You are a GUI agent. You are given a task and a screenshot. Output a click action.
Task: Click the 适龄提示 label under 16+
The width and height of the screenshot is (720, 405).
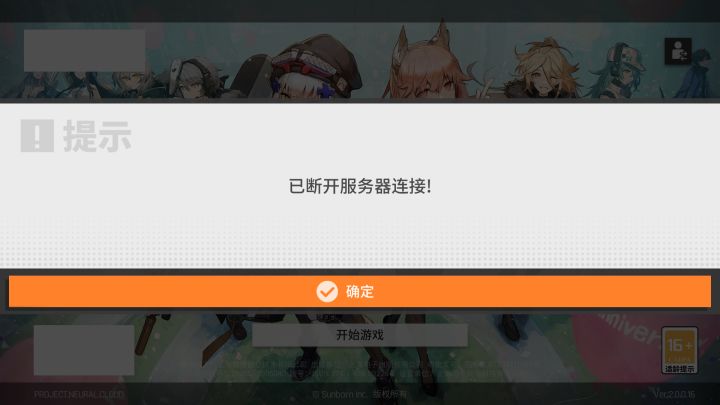680,369
